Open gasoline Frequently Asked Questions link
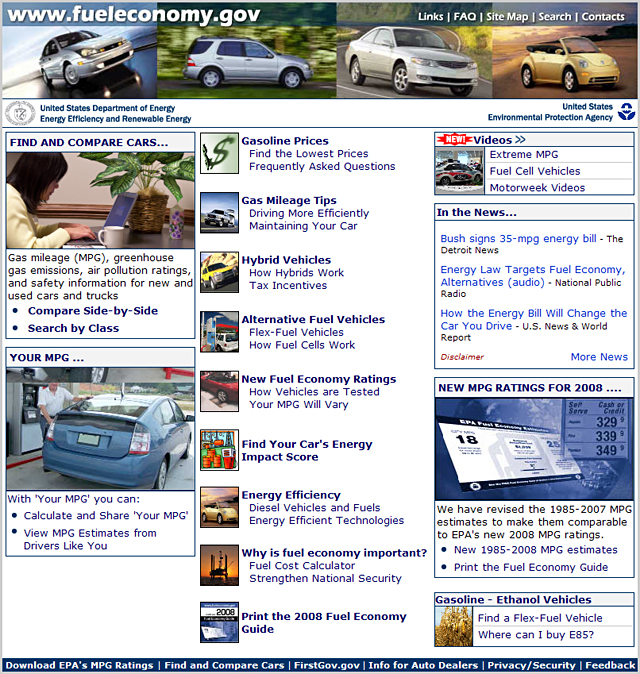The image size is (640, 674). 322,166
